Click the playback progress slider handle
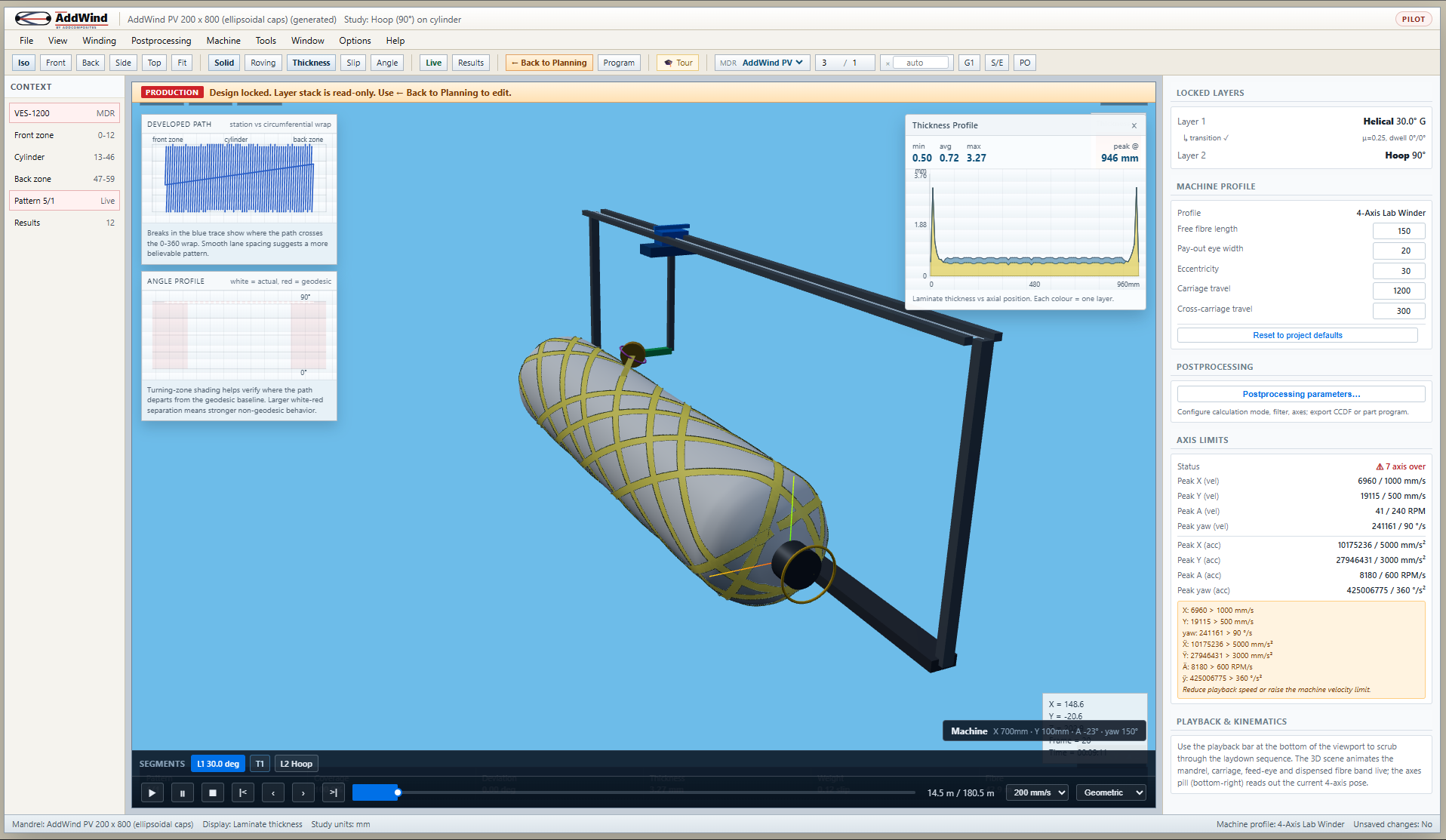 click(398, 792)
